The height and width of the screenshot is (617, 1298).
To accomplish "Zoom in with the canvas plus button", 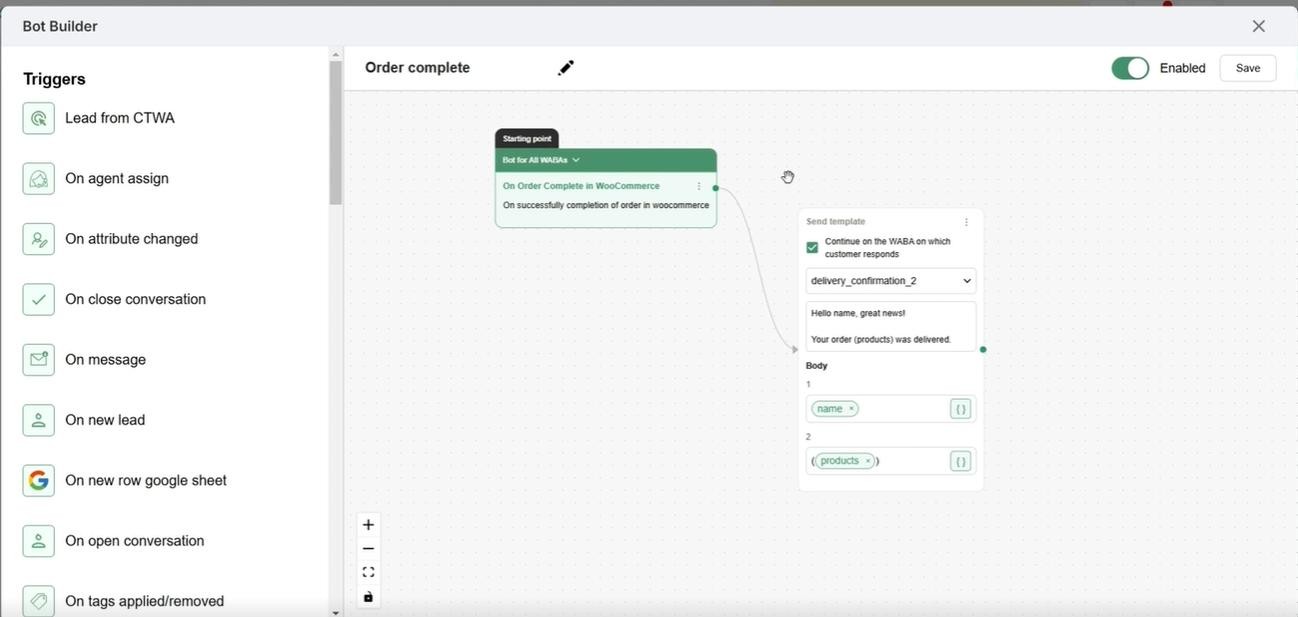I will (x=368, y=525).
